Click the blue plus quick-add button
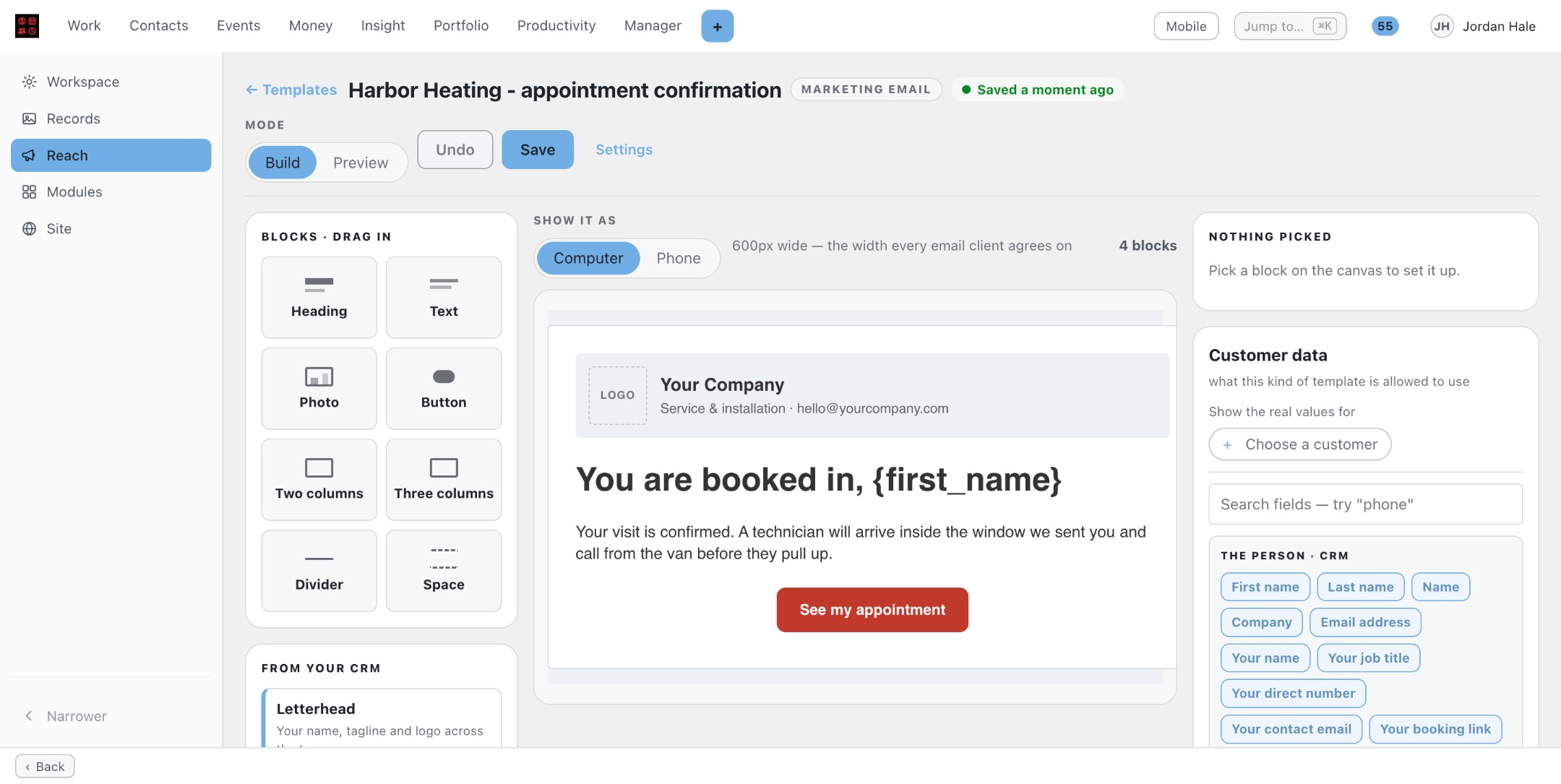1561x784 pixels. tap(717, 26)
